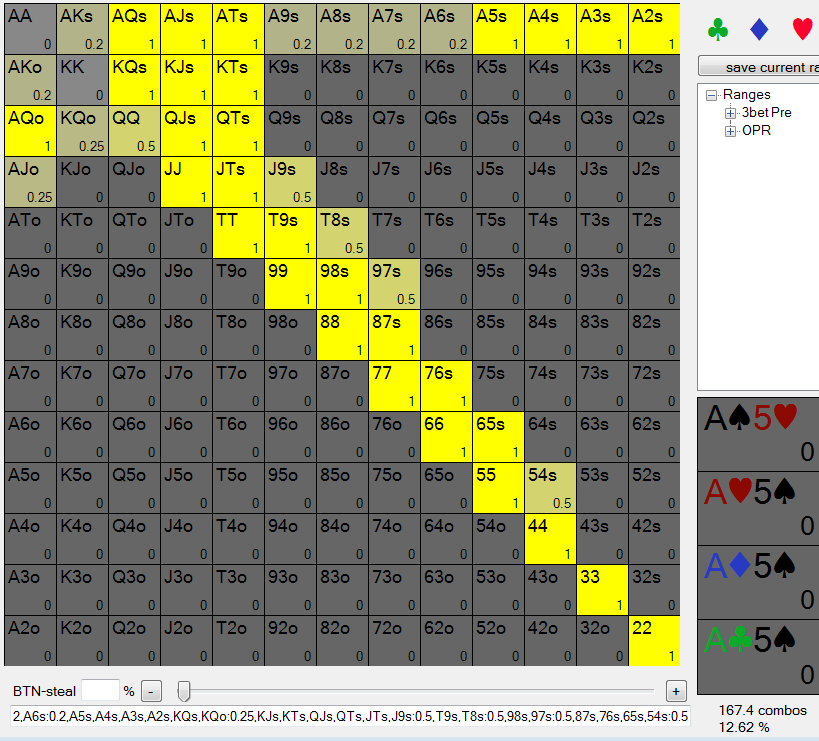Click the JTs hand cell

pos(238,182)
